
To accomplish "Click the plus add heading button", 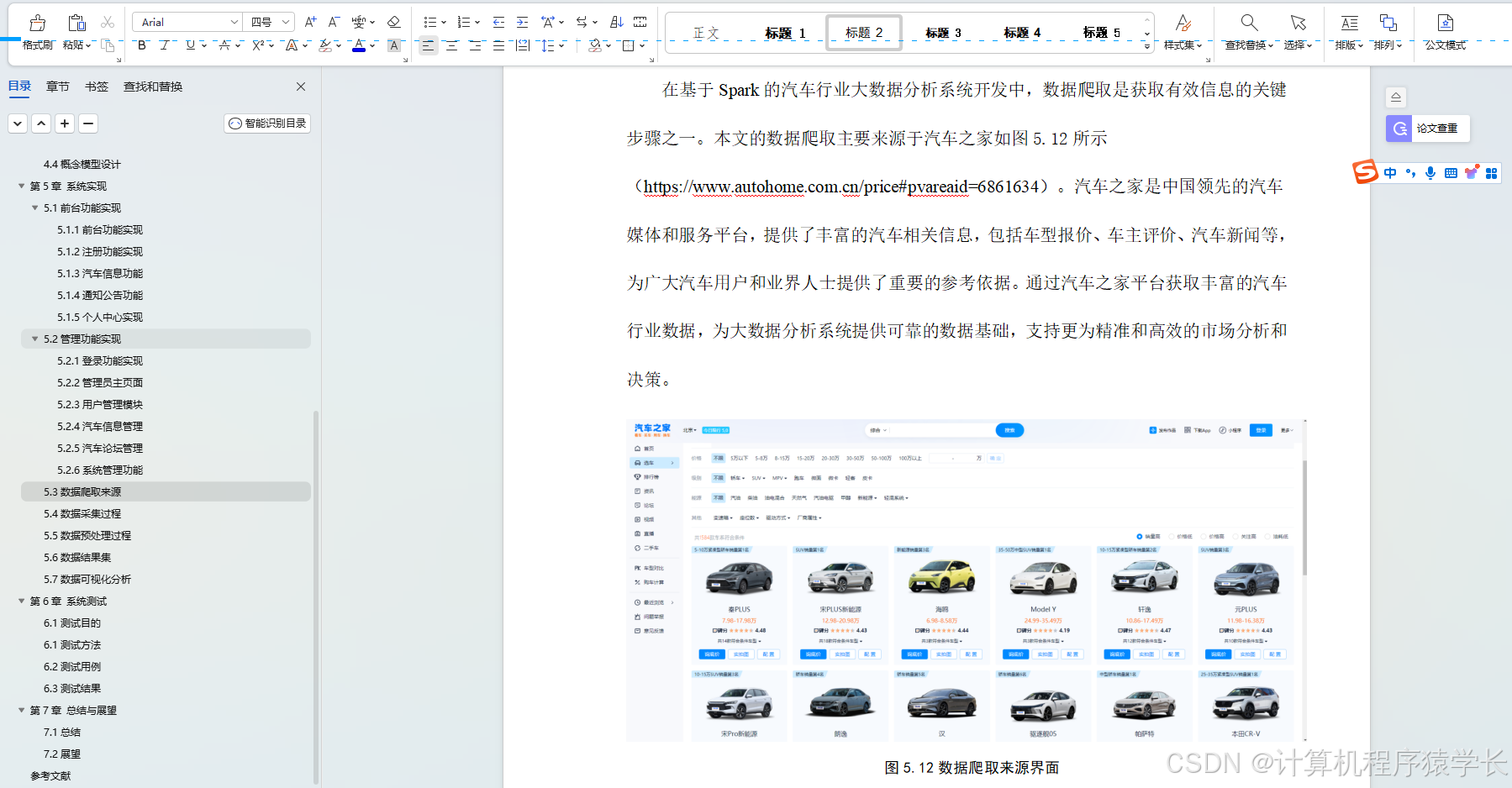I will pyautogui.click(x=65, y=123).
